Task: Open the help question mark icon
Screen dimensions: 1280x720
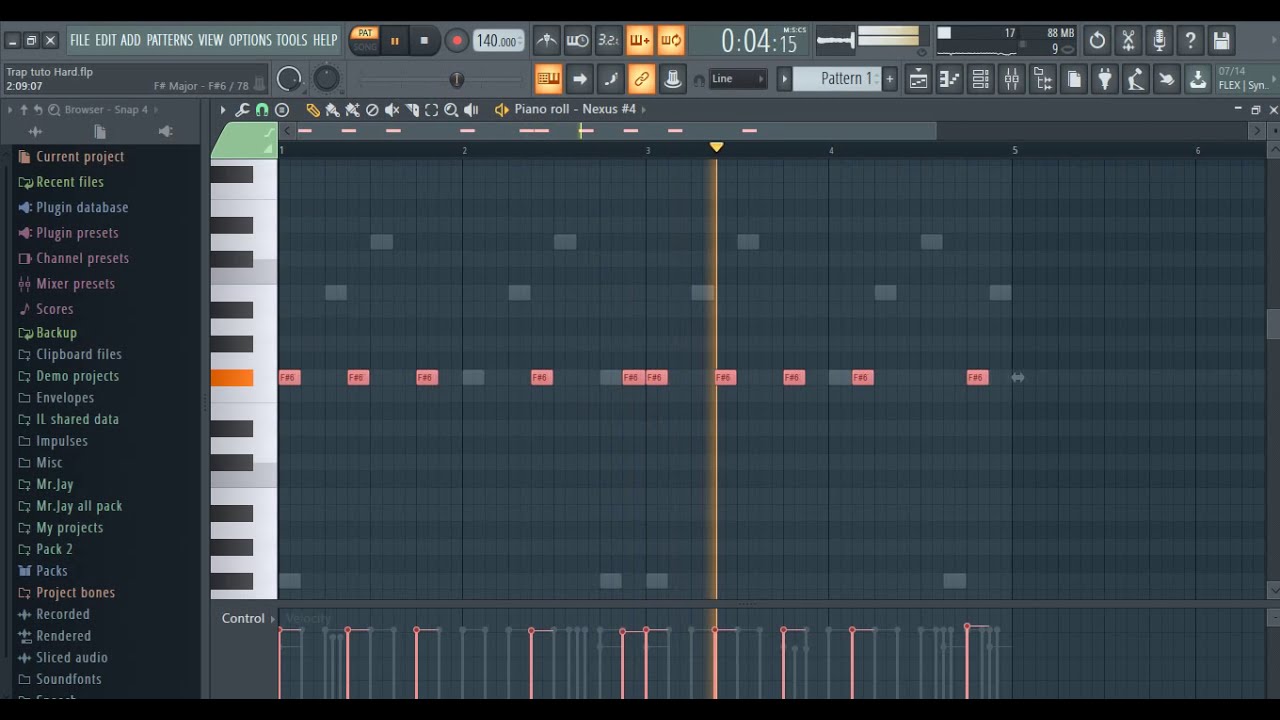Action: point(1190,41)
